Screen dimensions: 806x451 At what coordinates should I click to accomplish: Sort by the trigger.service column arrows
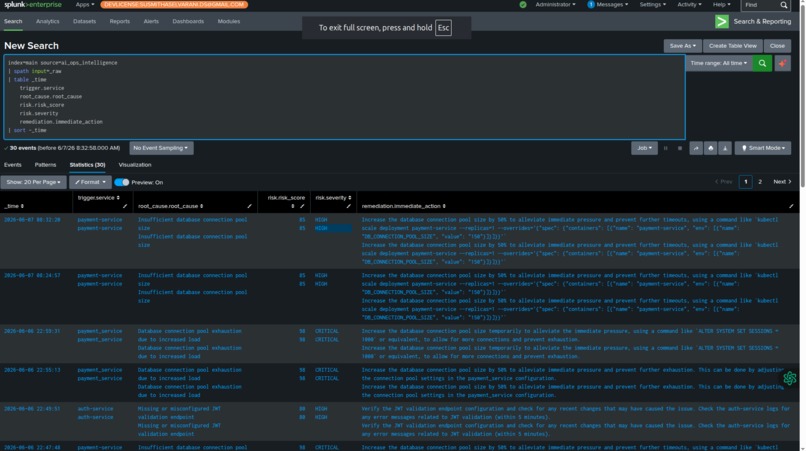click(x=118, y=197)
